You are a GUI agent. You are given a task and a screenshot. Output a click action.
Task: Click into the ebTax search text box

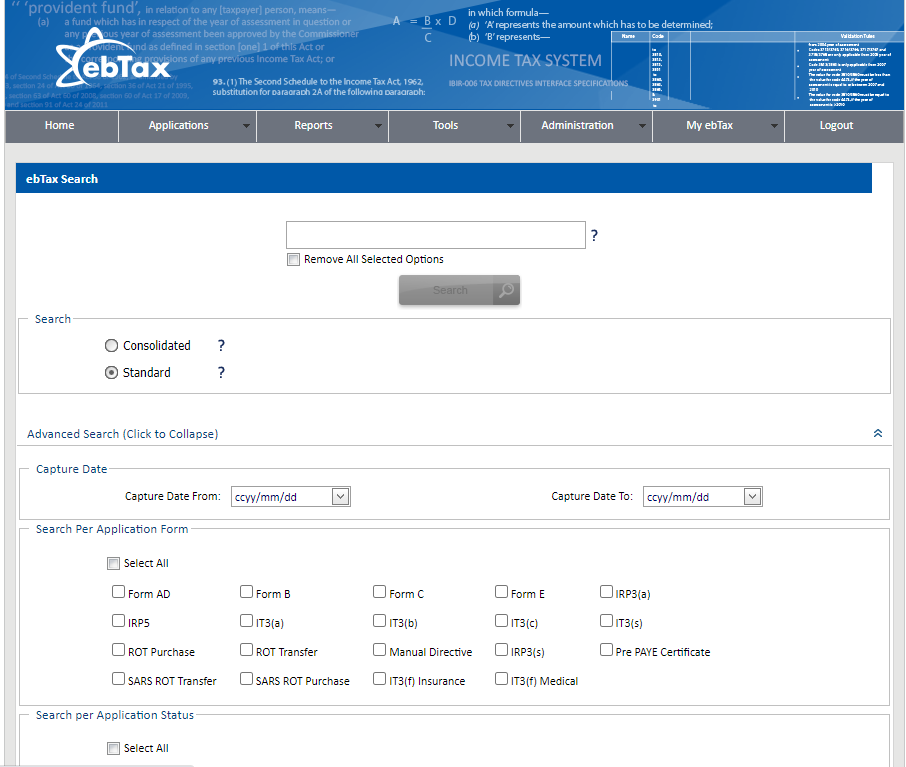pos(436,235)
